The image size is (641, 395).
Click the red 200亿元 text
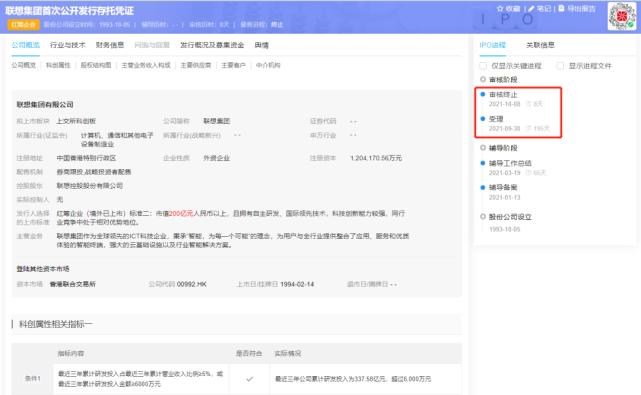pos(181,213)
